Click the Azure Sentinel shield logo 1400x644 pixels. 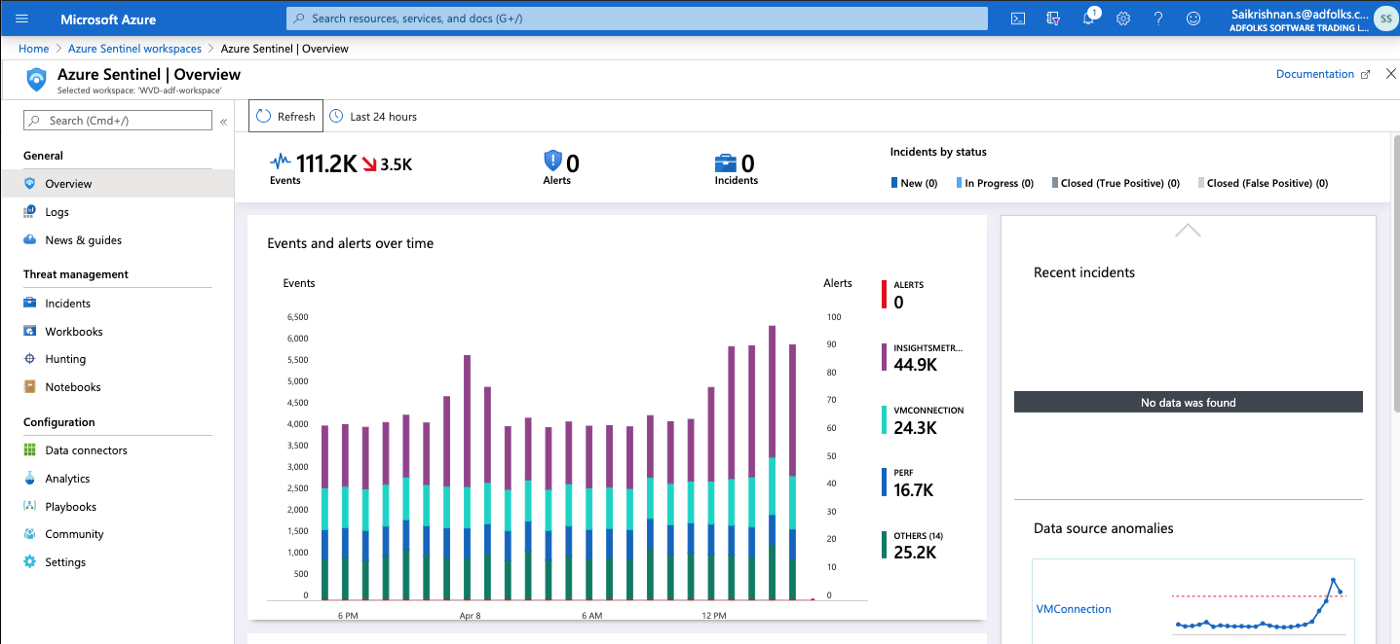[x=37, y=79]
